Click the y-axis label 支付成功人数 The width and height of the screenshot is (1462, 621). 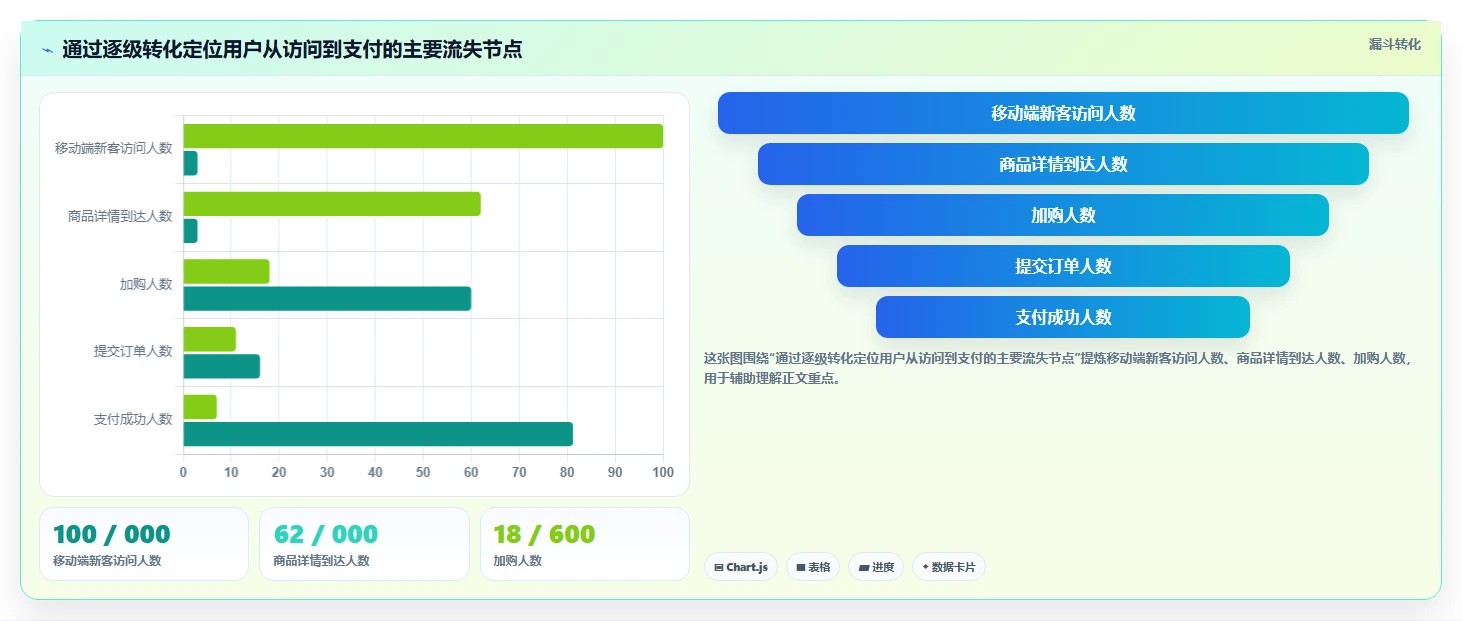point(133,419)
